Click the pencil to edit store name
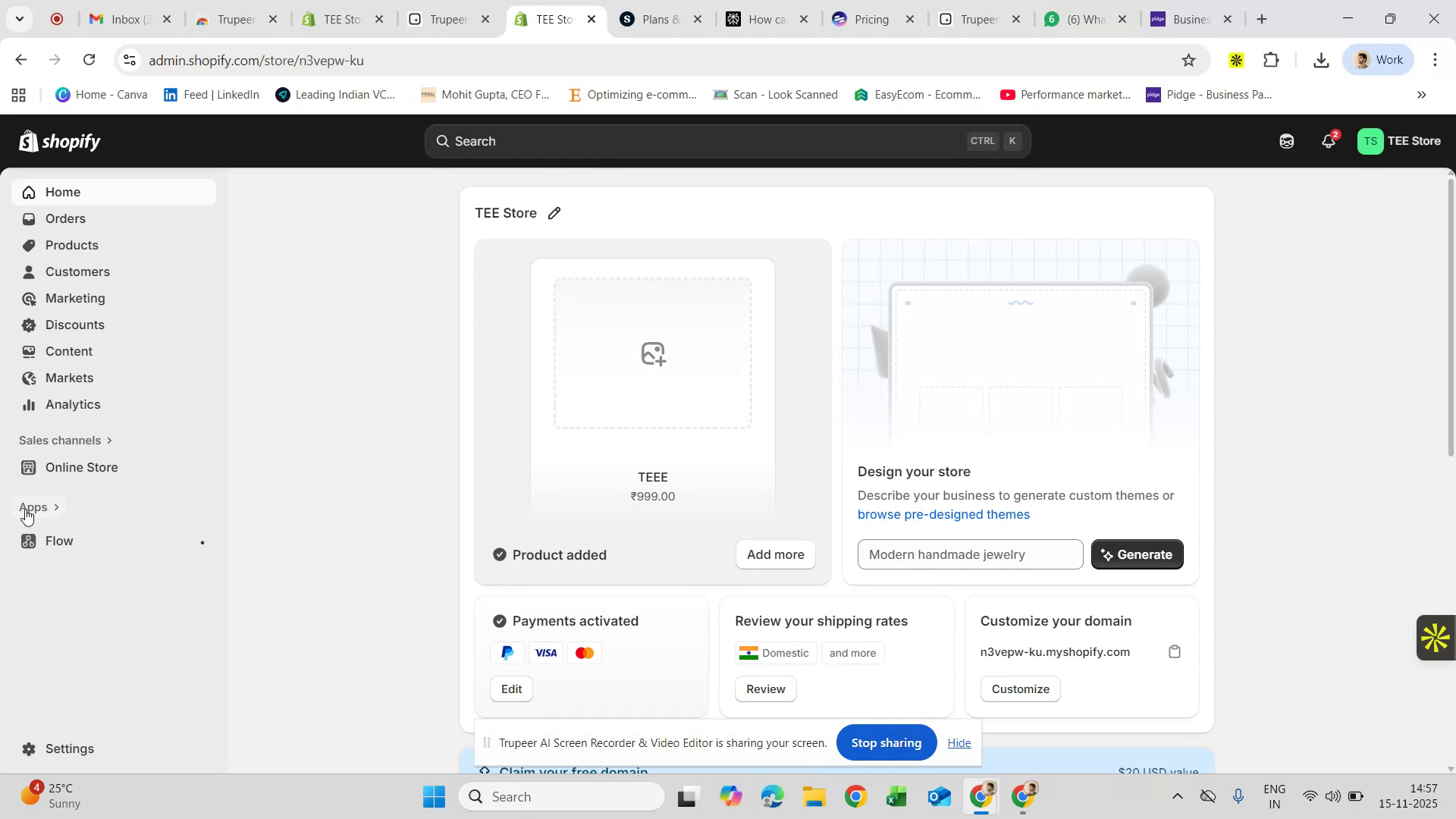 point(554,213)
